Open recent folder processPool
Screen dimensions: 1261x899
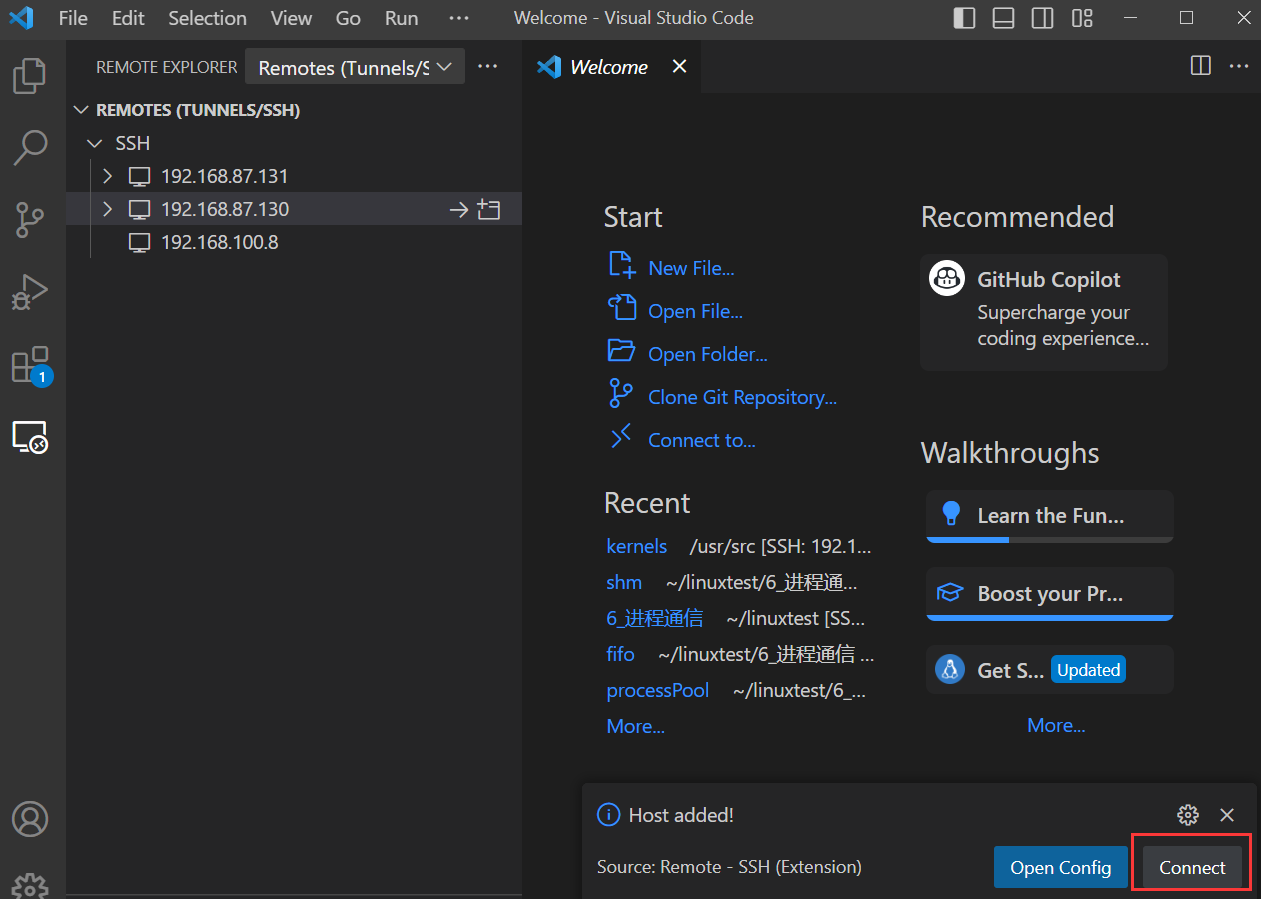coord(657,690)
